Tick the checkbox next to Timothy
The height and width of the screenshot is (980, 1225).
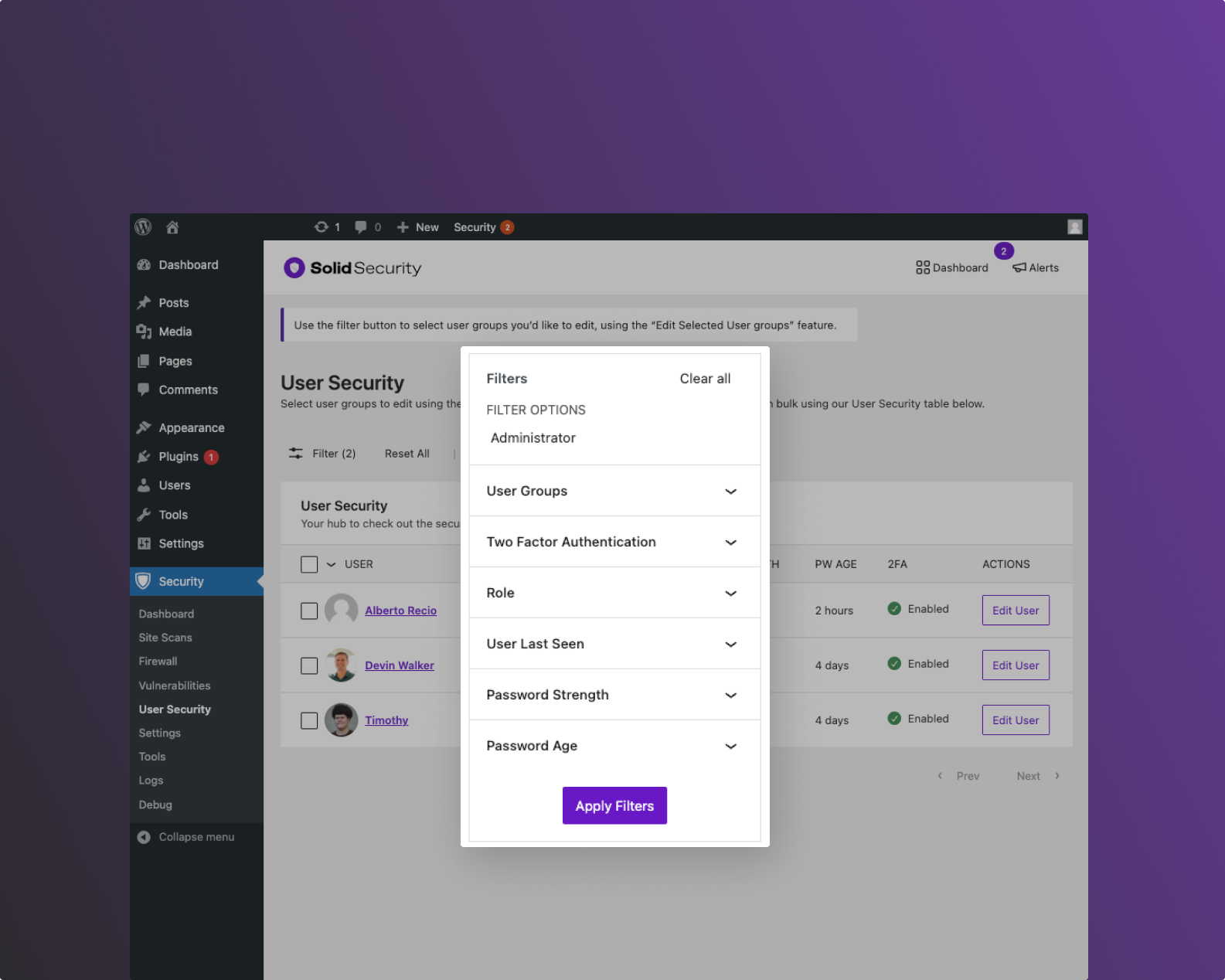pyautogui.click(x=309, y=721)
